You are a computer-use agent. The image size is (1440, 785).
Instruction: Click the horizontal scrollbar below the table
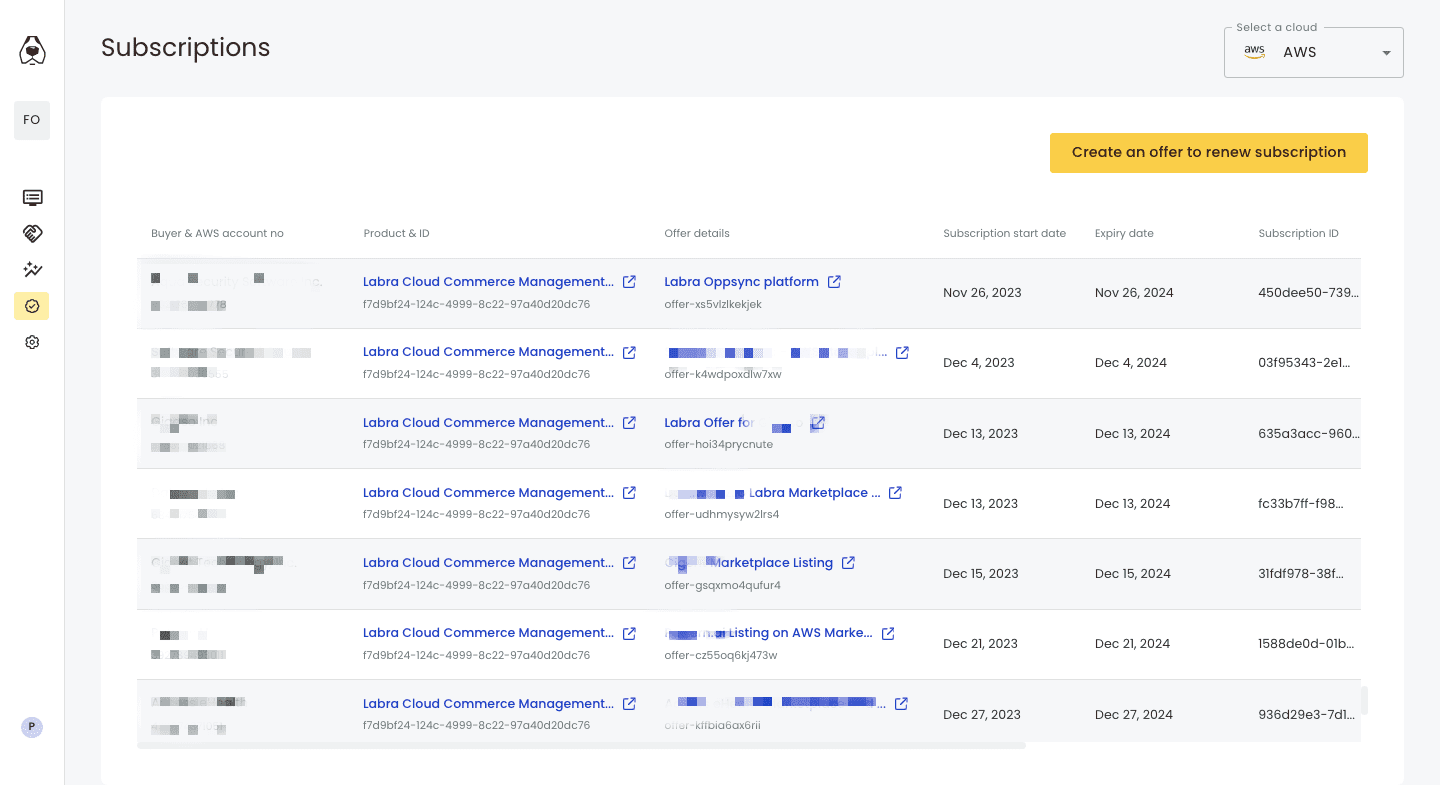[580, 745]
